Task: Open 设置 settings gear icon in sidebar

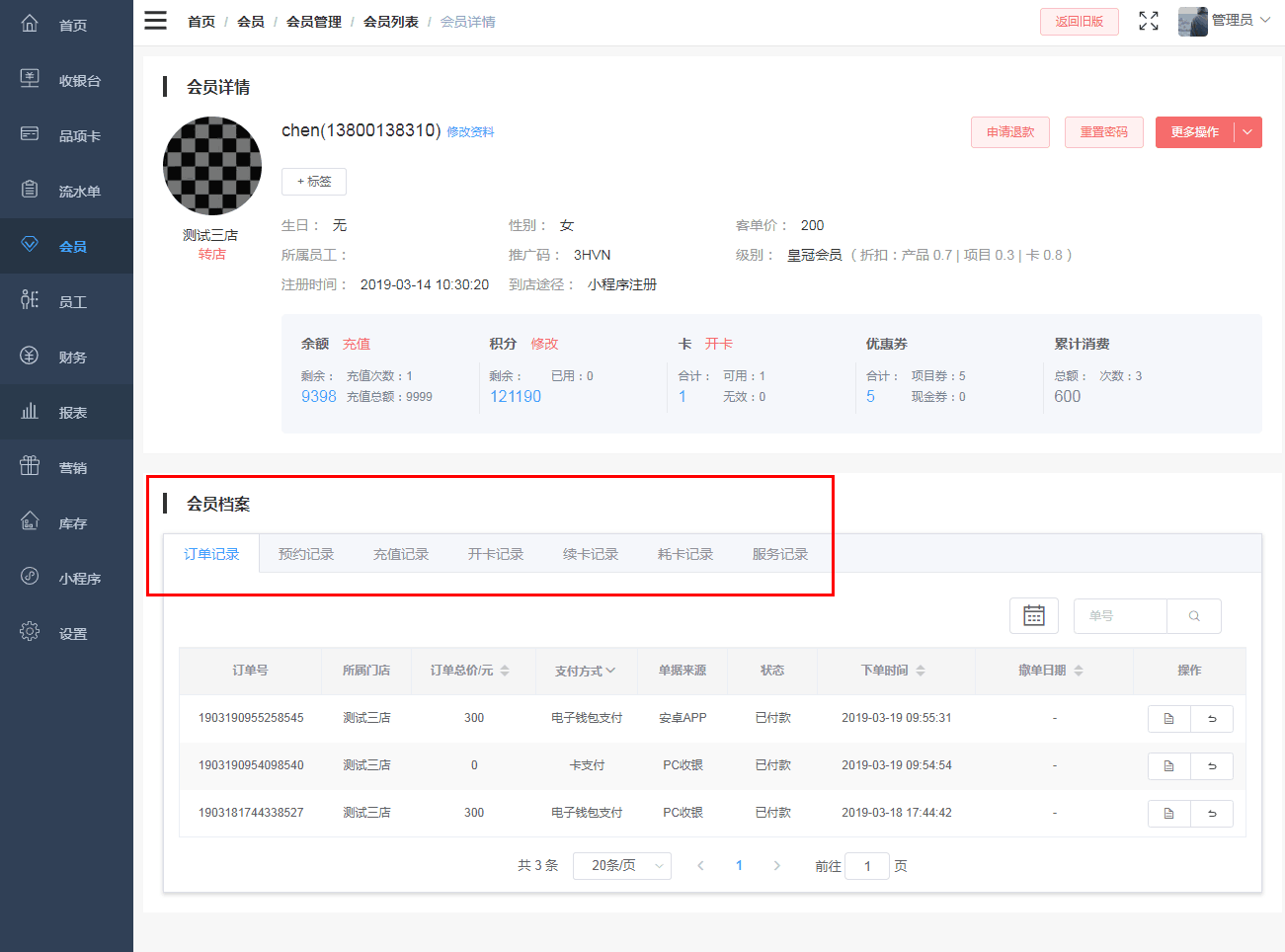Action: (x=30, y=631)
